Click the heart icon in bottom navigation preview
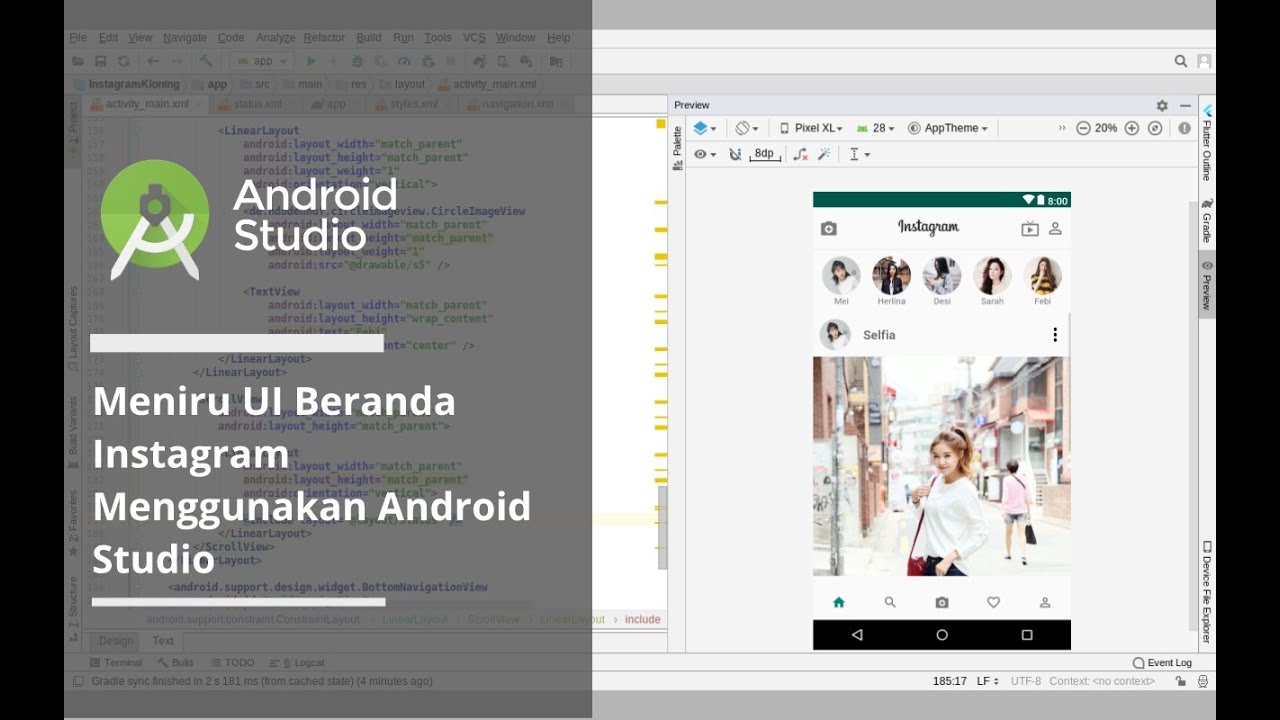Viewport: 1280px width, 720px height. pyautogui.click(x=993, y=602)
